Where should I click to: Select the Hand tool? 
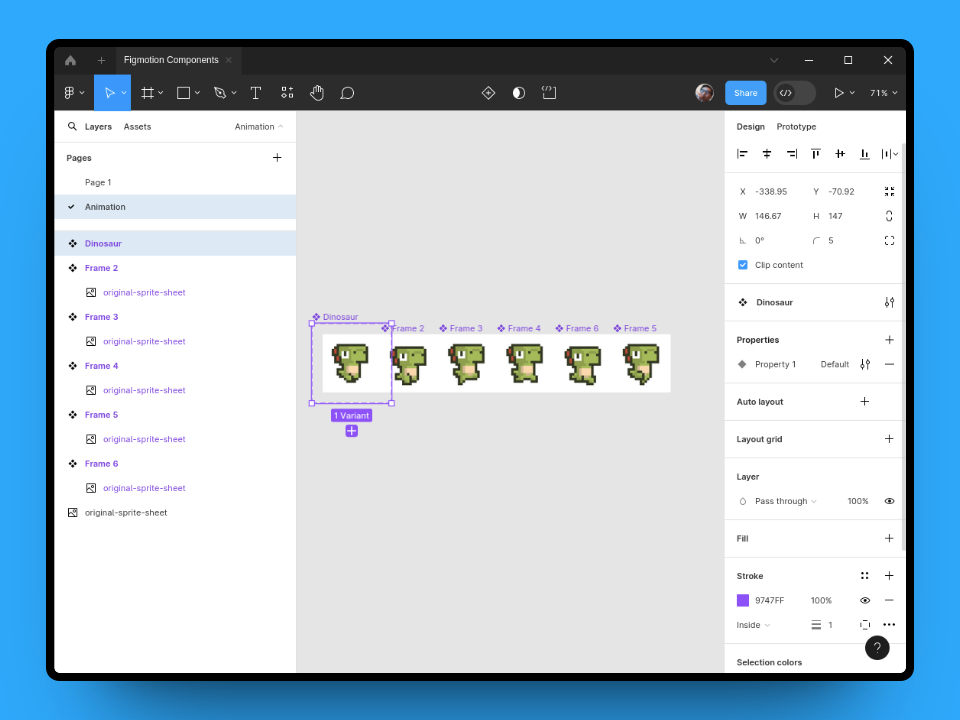click(x=317, y=92)
